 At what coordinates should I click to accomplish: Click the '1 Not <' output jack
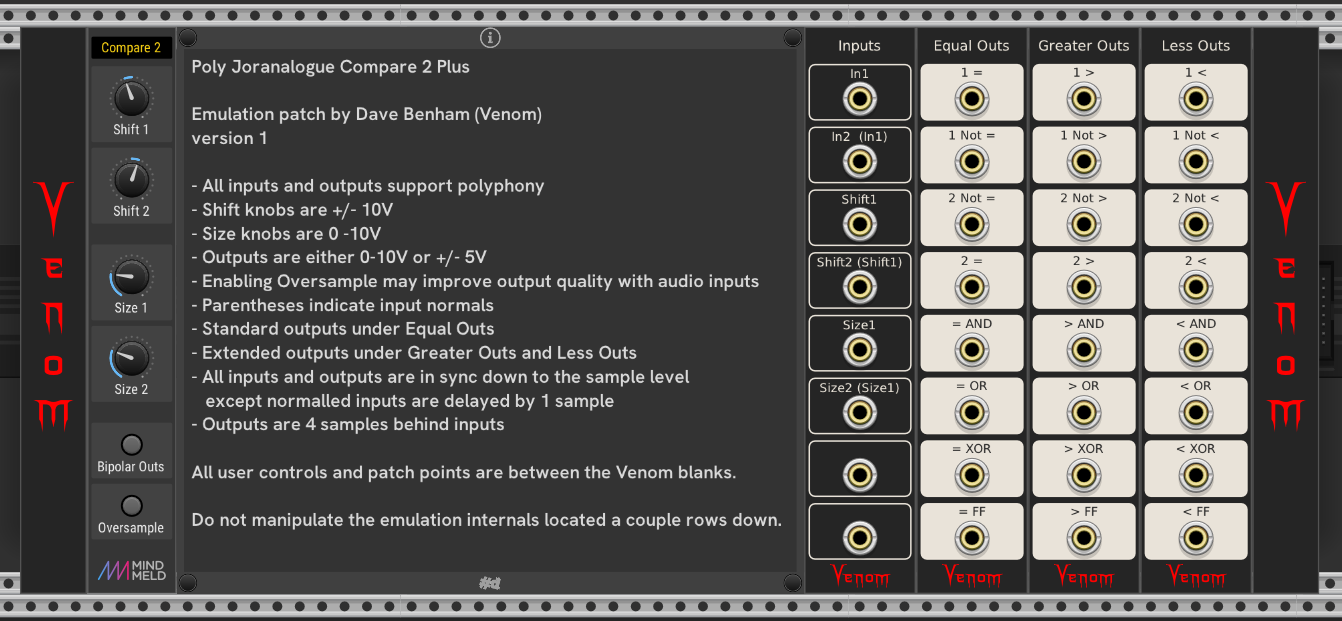point(1195,162)
